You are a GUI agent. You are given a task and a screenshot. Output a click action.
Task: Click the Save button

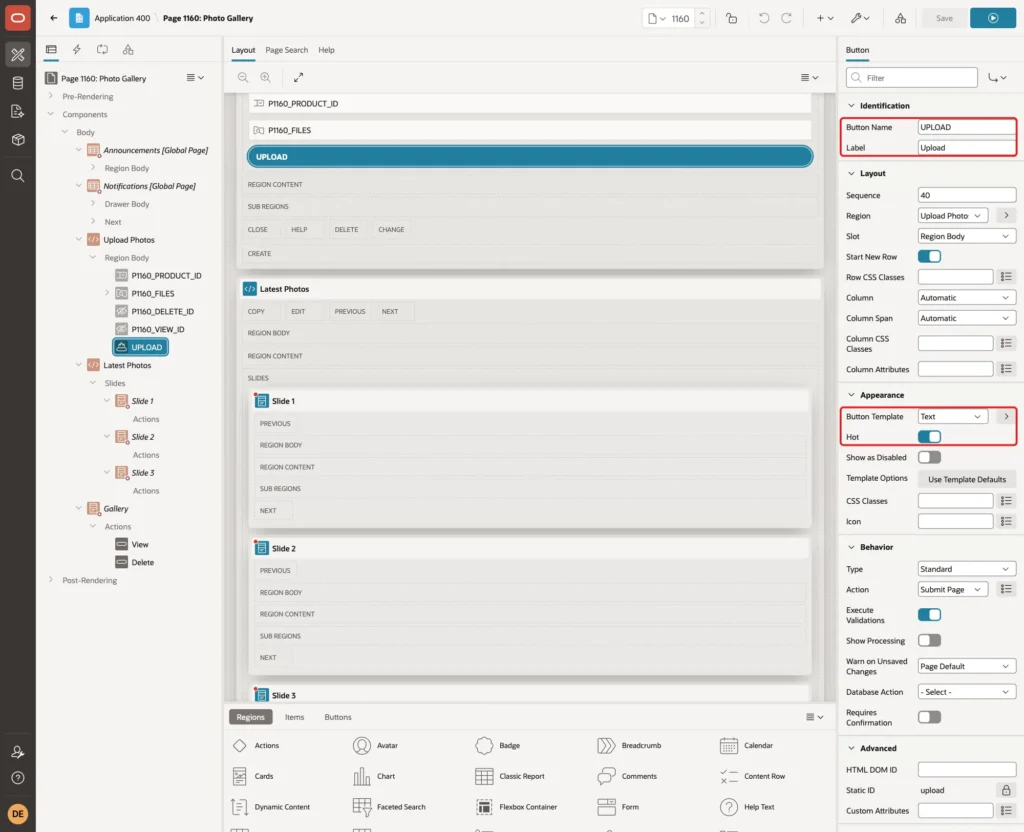[x=944, y=18]
